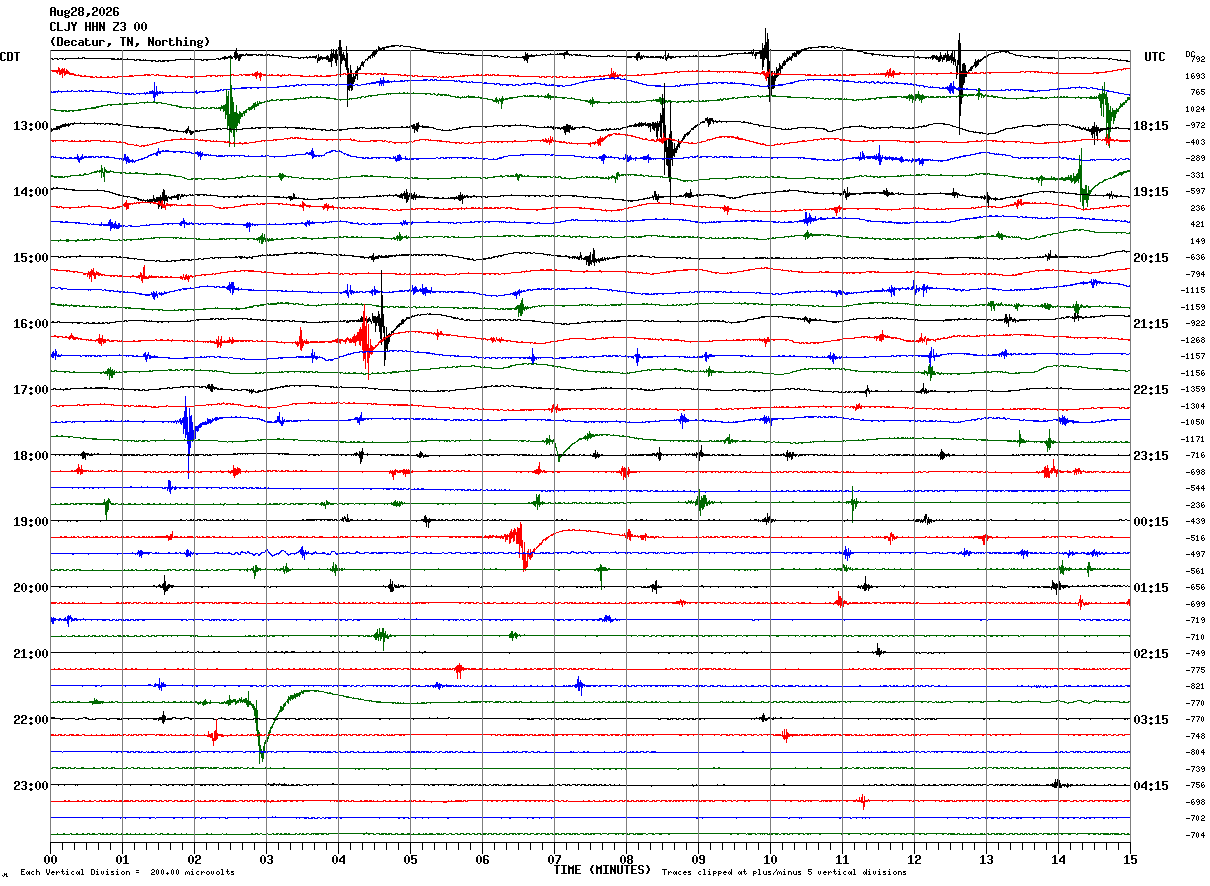The width and height of the screenshot is (1210, 886).
Task: Click the Each Vertical Division microvolts note
Action: tap(127, 872)
